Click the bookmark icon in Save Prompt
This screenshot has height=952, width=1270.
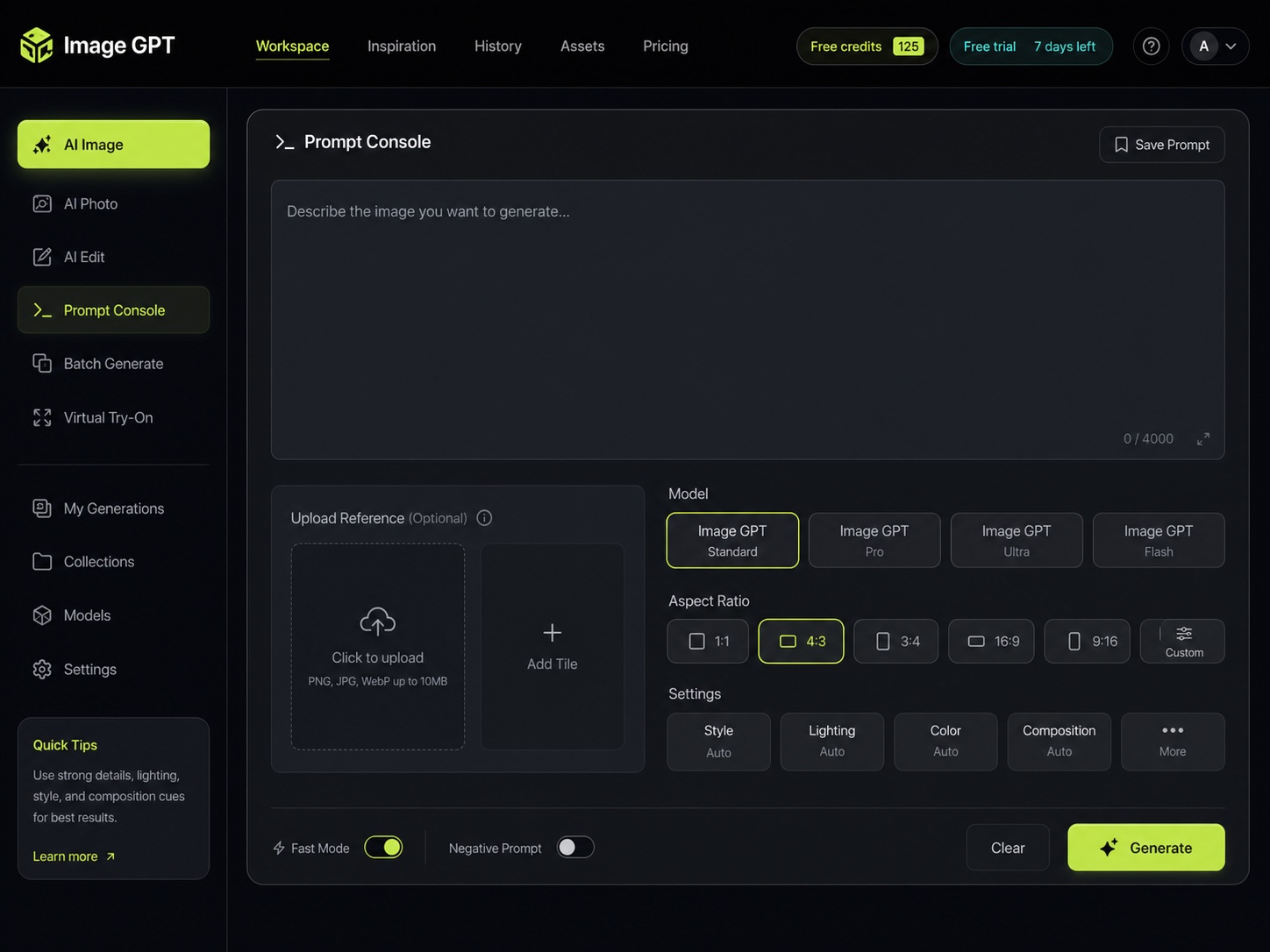click(1121, 145)
